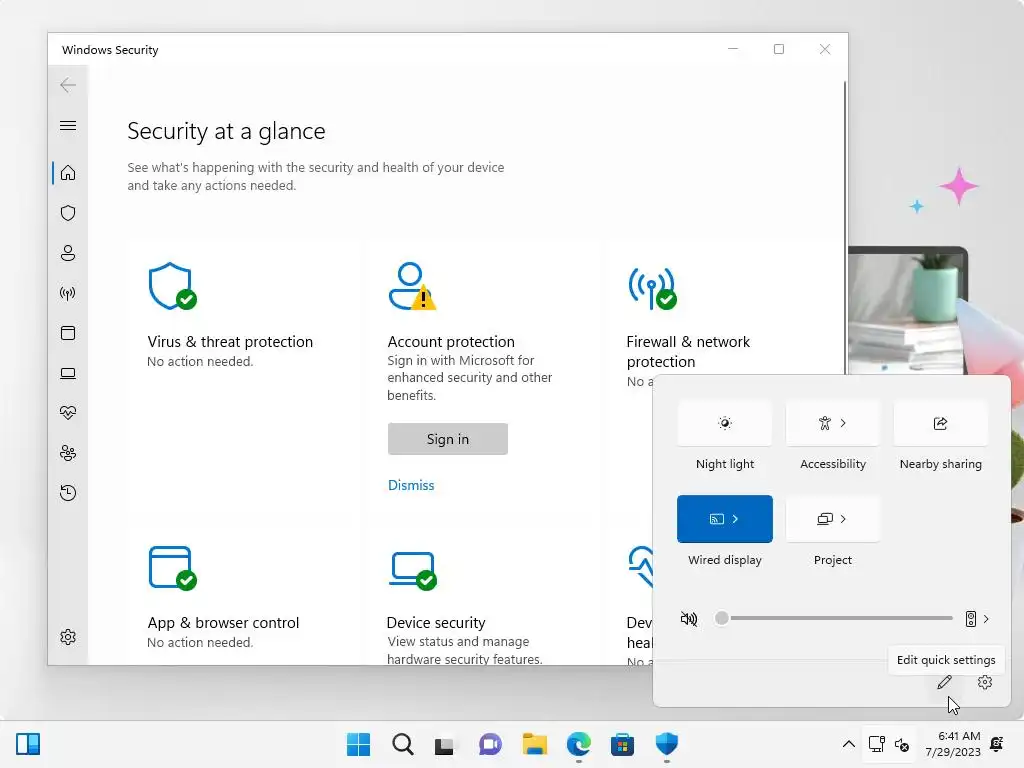Open Account protection person icon in the sidebar

(x=68, y=253)
